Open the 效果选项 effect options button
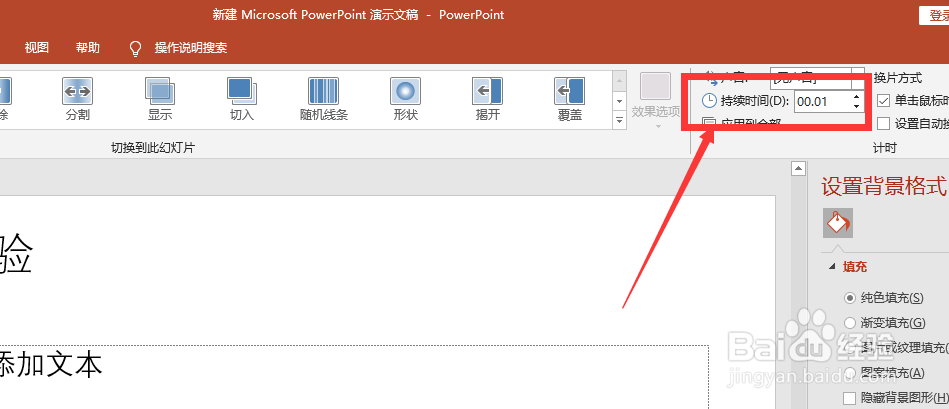The image size is (949, 409). tap(656, 100)
